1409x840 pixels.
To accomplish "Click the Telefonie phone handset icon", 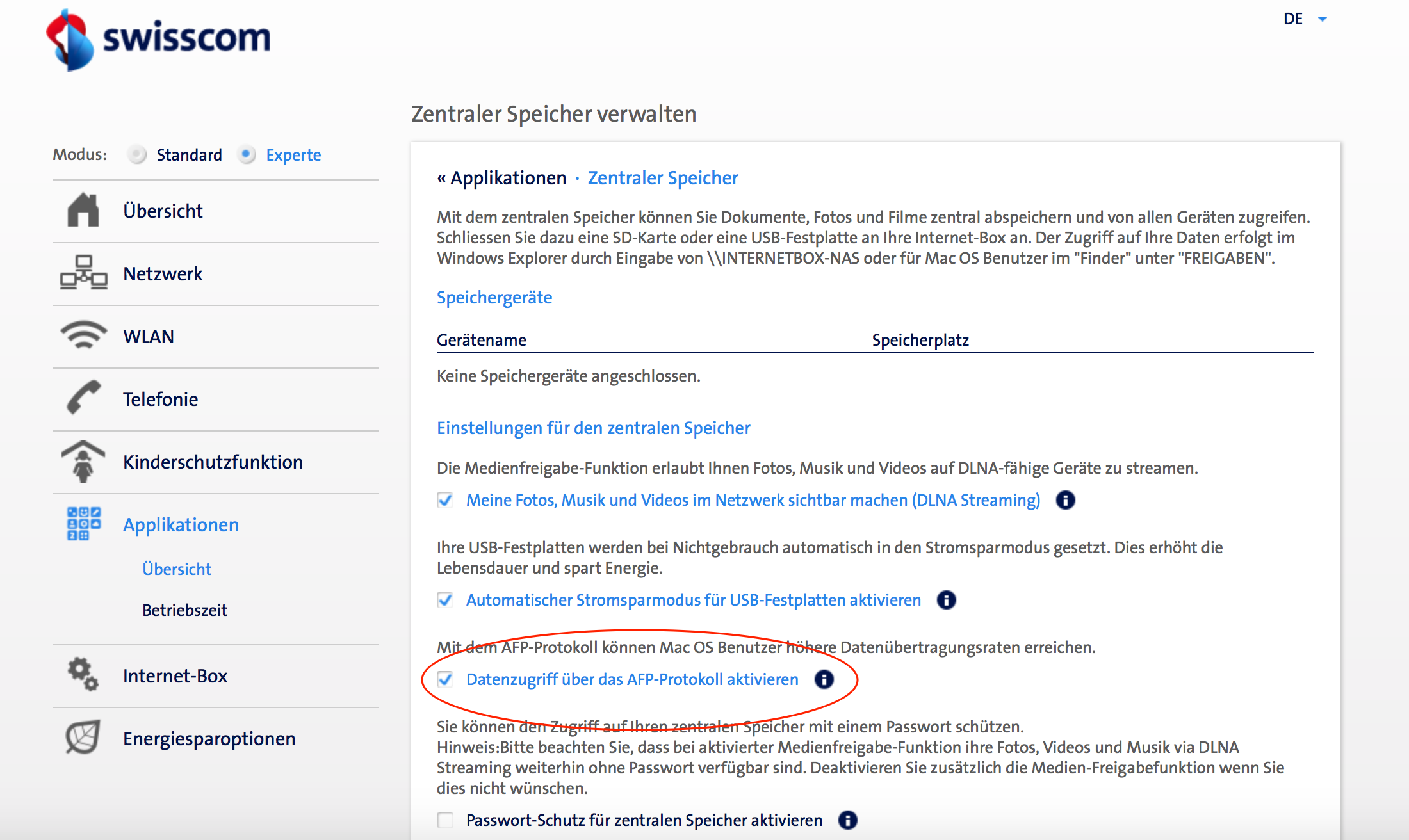I will [x=83, y=398].
